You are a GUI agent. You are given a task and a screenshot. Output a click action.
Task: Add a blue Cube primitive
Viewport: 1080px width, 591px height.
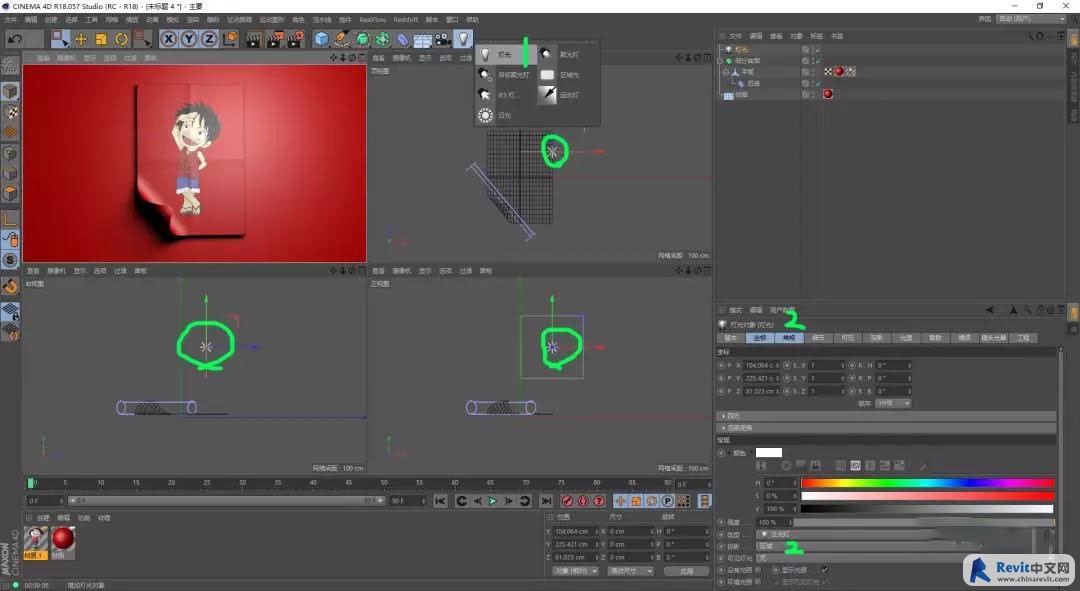pyautogui.click(x=322, y=39)
